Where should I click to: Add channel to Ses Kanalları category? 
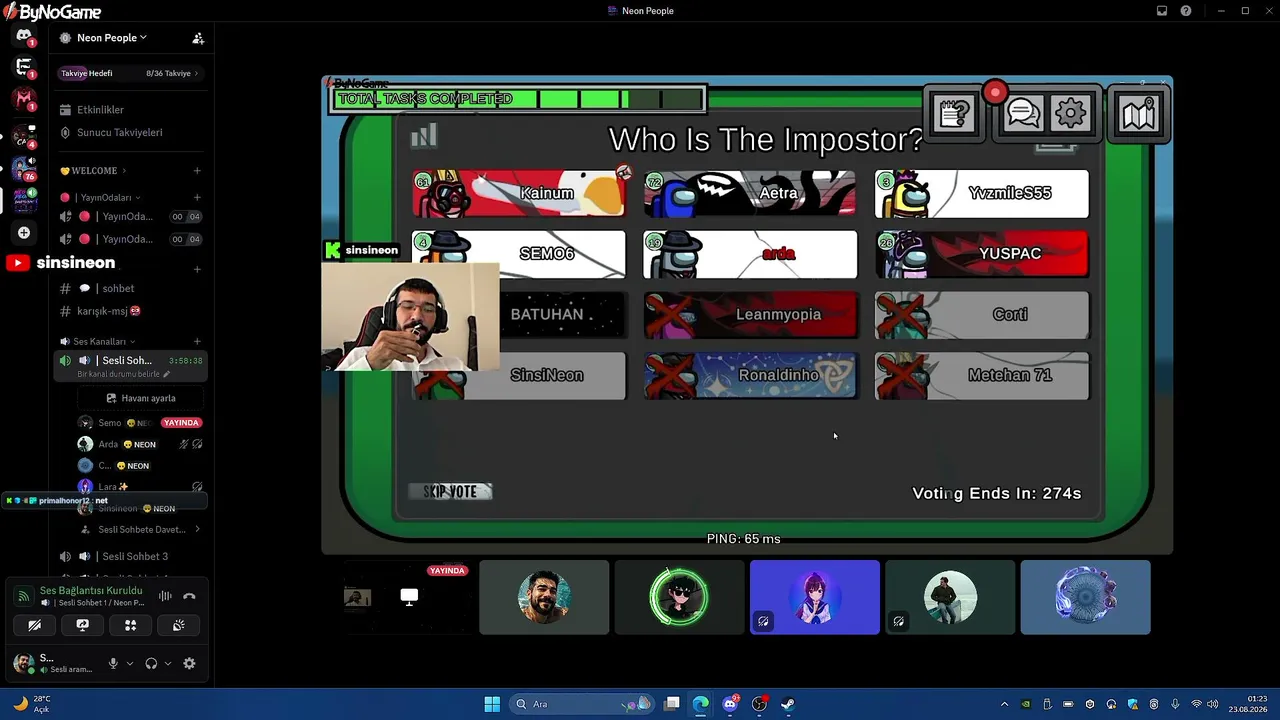[197, 342]
